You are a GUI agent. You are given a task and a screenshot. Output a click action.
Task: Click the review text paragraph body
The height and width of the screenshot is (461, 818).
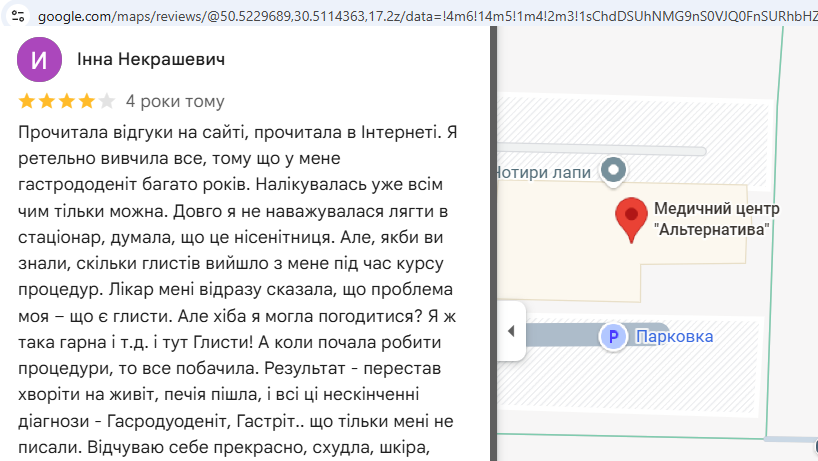[237, 289]
